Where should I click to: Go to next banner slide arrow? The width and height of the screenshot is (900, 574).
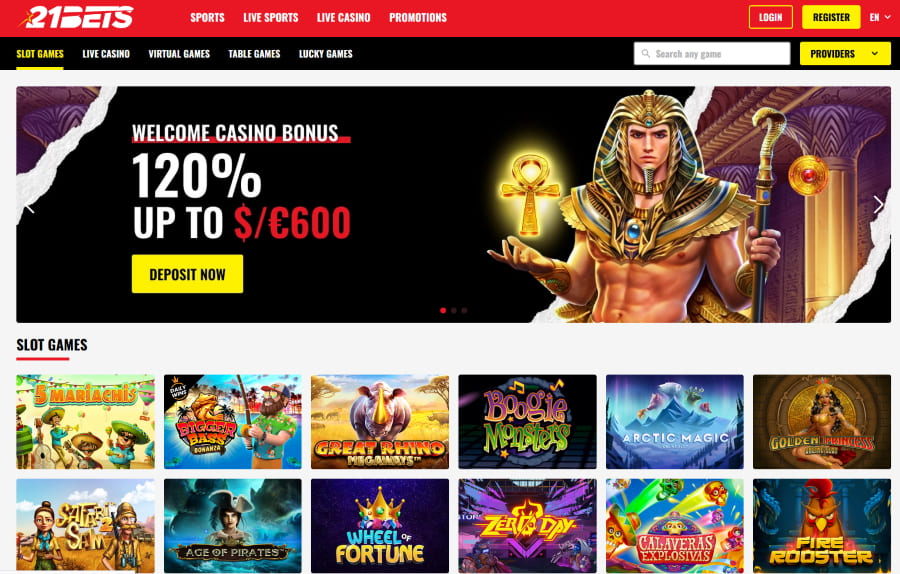[x=878, y=204]
